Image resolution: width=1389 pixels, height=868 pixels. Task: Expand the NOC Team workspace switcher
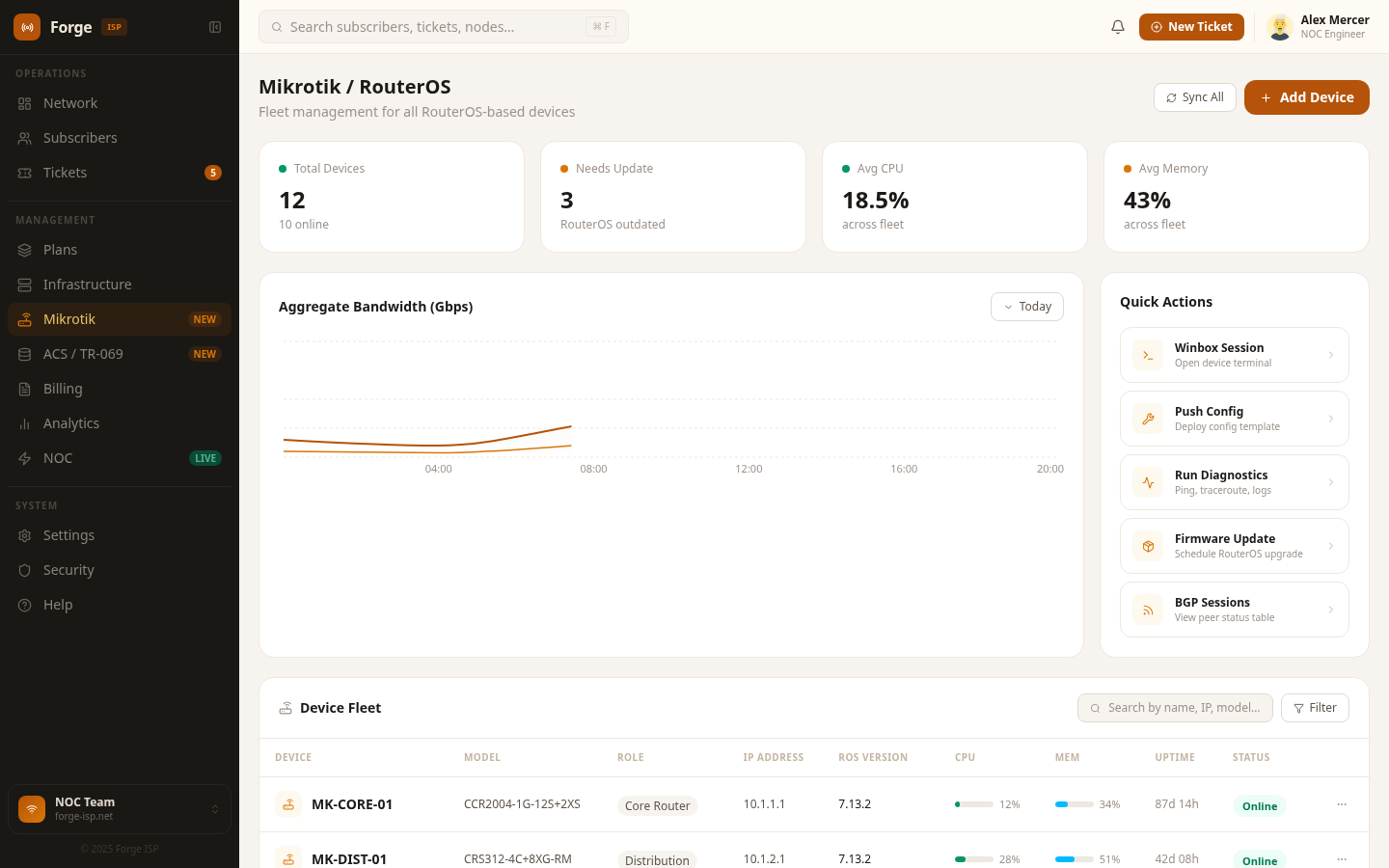[x=215, y=809]
